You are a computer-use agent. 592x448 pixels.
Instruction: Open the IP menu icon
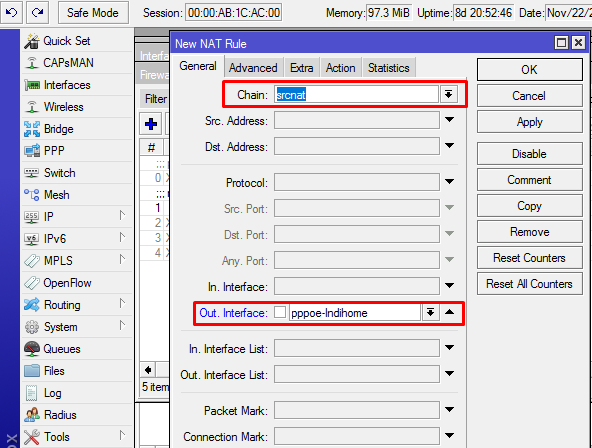(x=32, y=217)
